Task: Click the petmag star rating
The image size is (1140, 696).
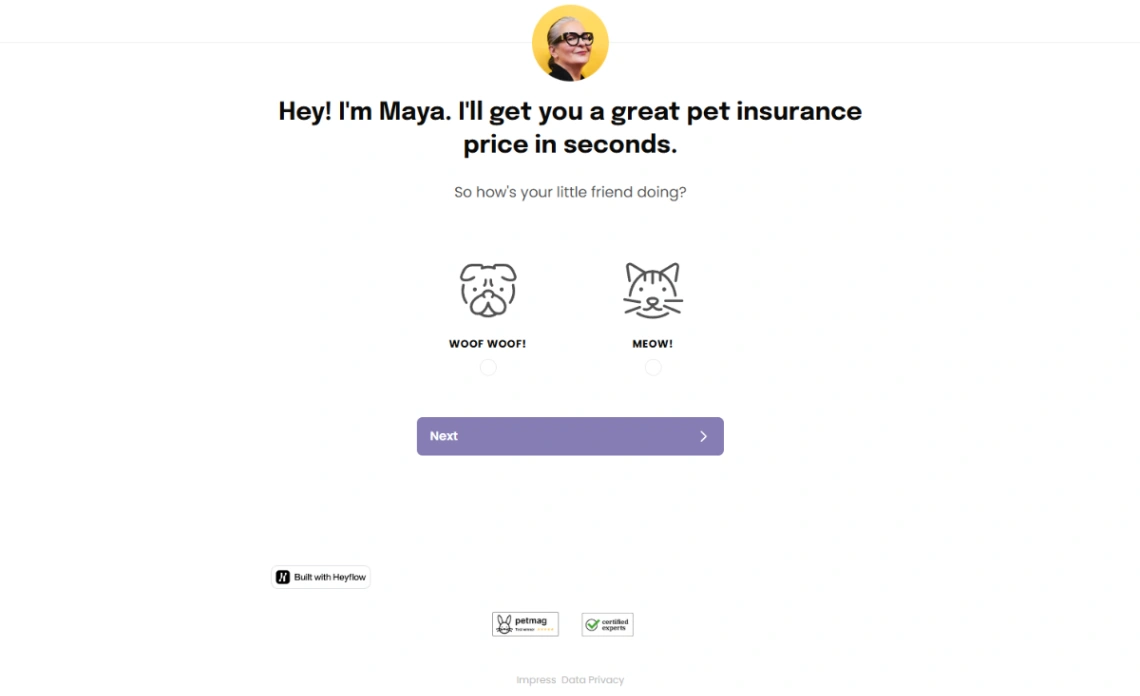Action: (546, 630)
